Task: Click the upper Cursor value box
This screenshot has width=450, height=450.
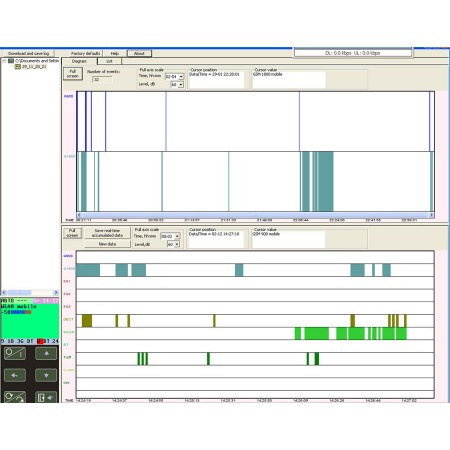Action: click(289, 79)
